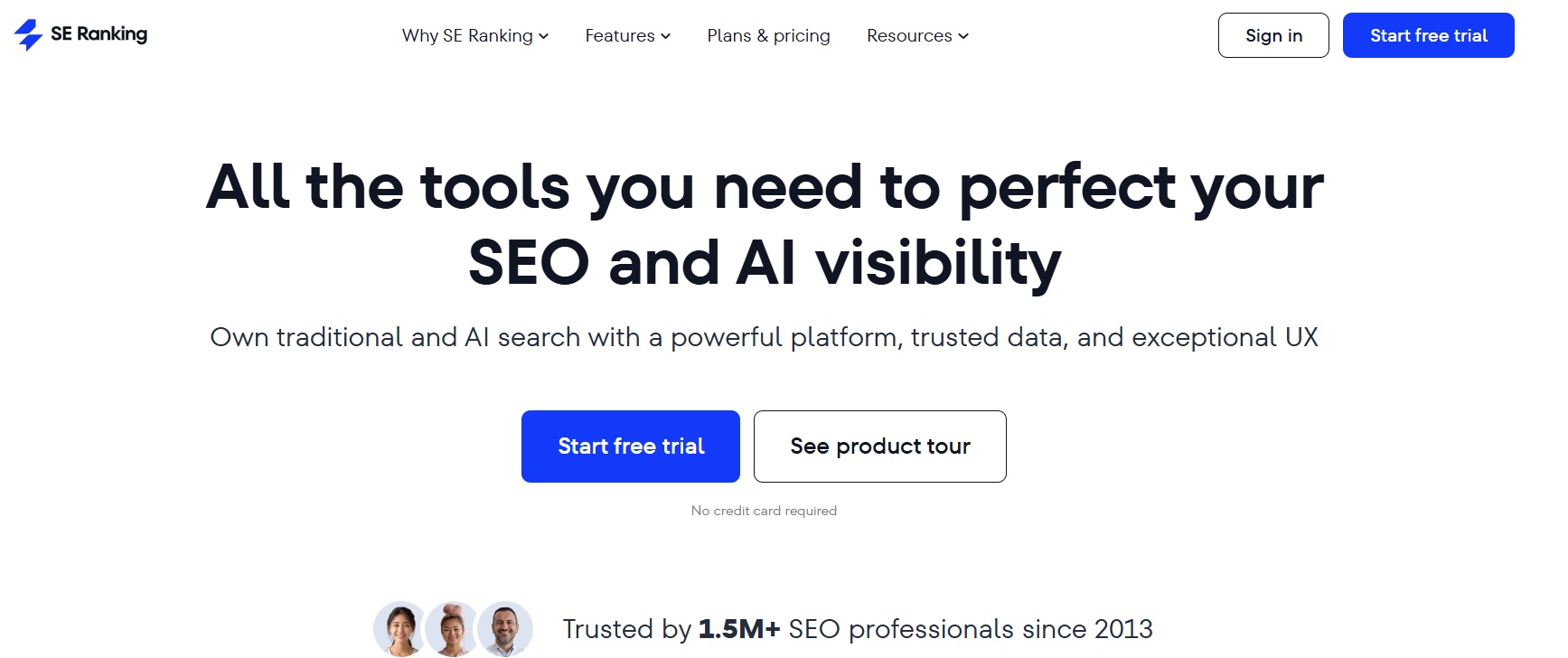Open the Why SE Ranking menu label
Image resolution: width=1568 pixels, height=658 pixels.
coord(467,36)
